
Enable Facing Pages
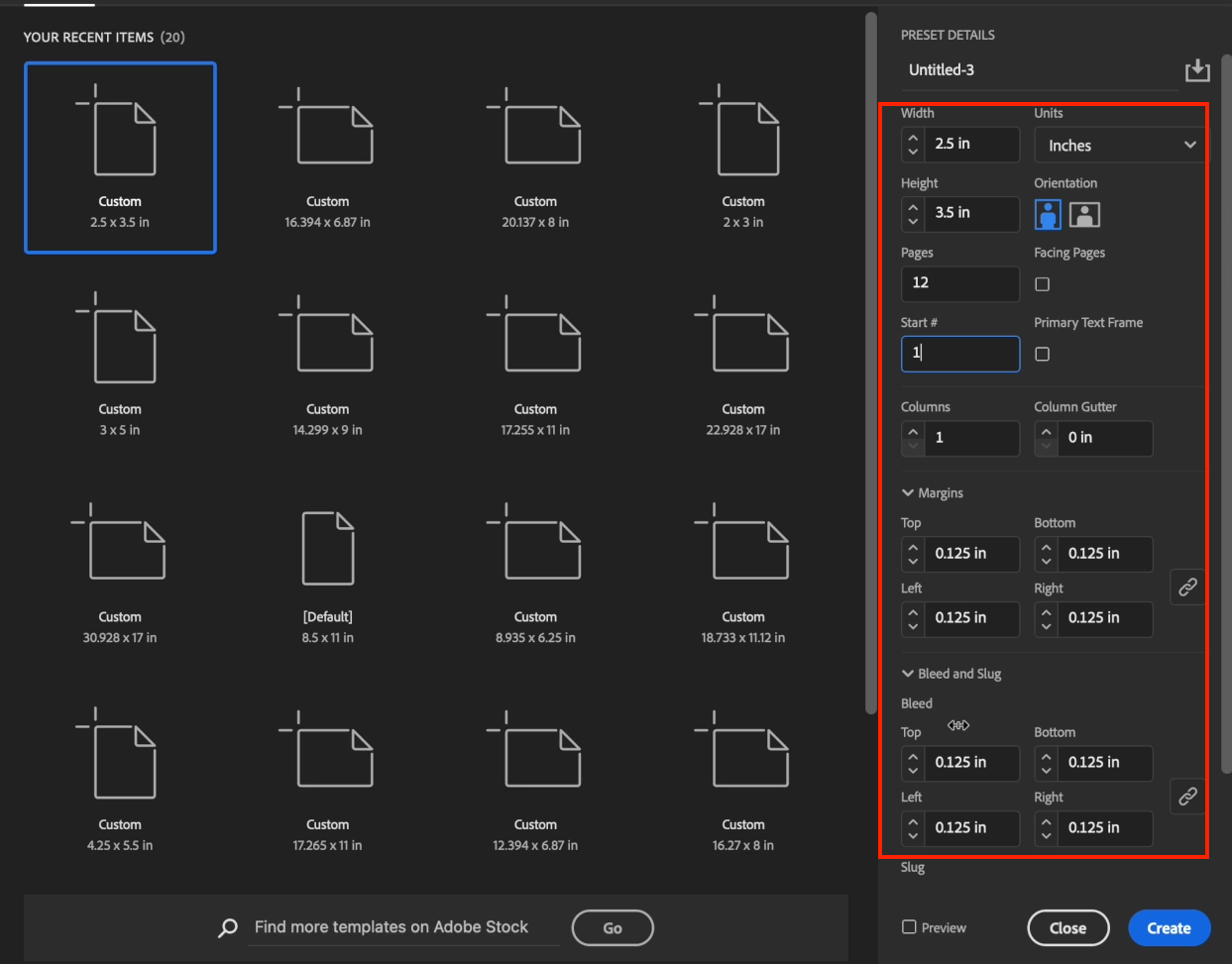click(1042, 284)
